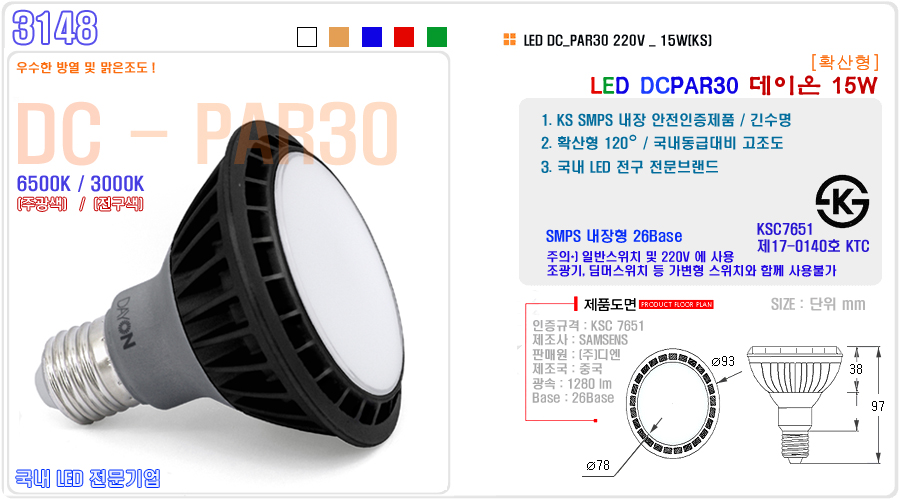Image resolution: width=900 pixels, height=500 pixels.
Task: Click the 확산형 bracket label
Action: (x=845, y=61)
